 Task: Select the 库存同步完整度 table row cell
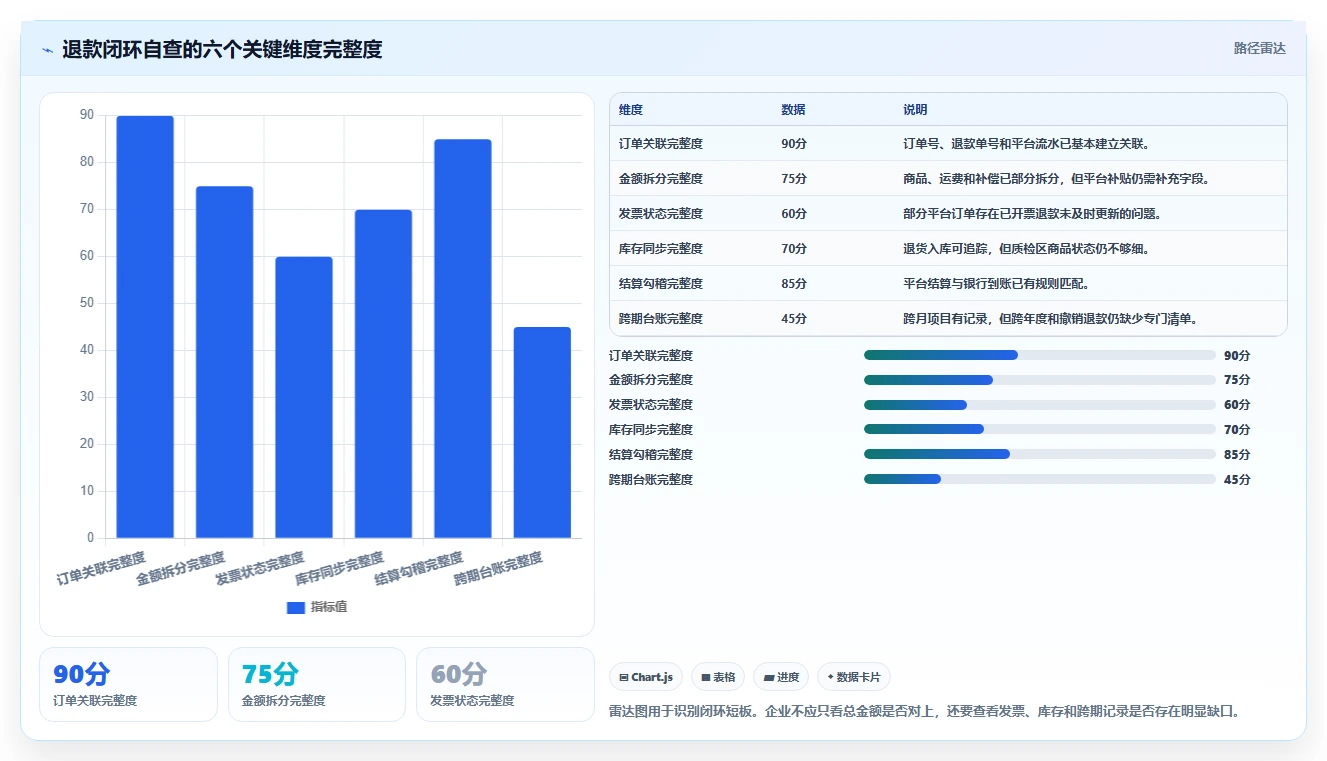pyautogui.click(x=661, y=249)
